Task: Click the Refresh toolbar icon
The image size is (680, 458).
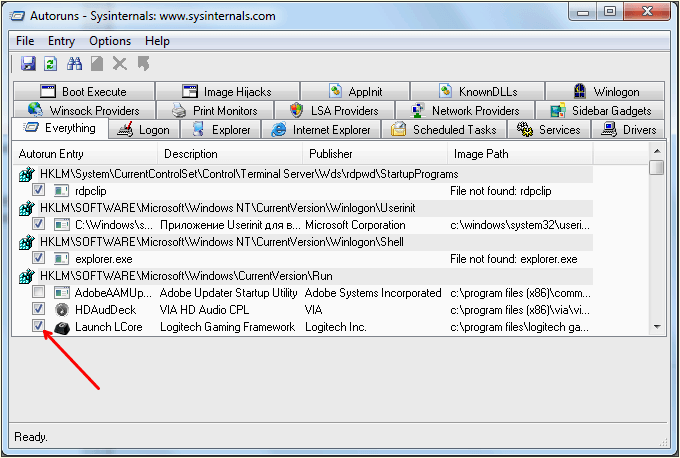Action: click(51, 64)
